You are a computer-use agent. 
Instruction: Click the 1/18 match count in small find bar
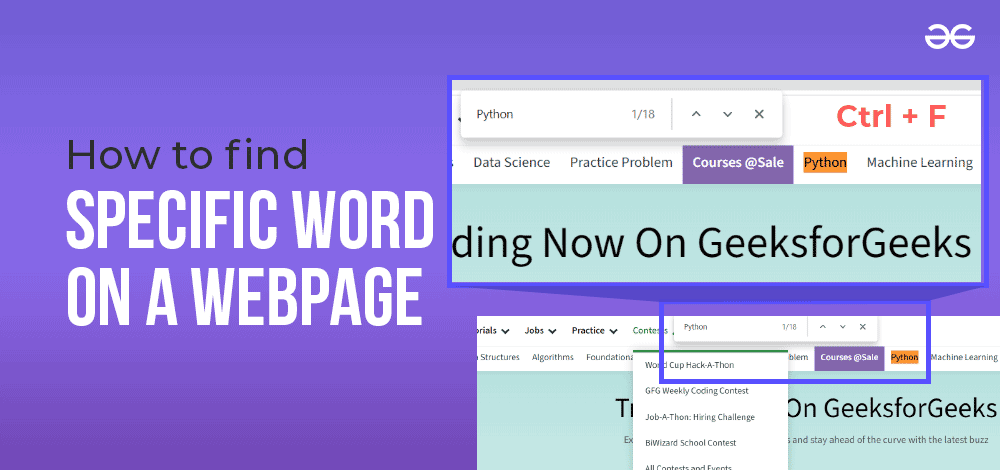789,327
